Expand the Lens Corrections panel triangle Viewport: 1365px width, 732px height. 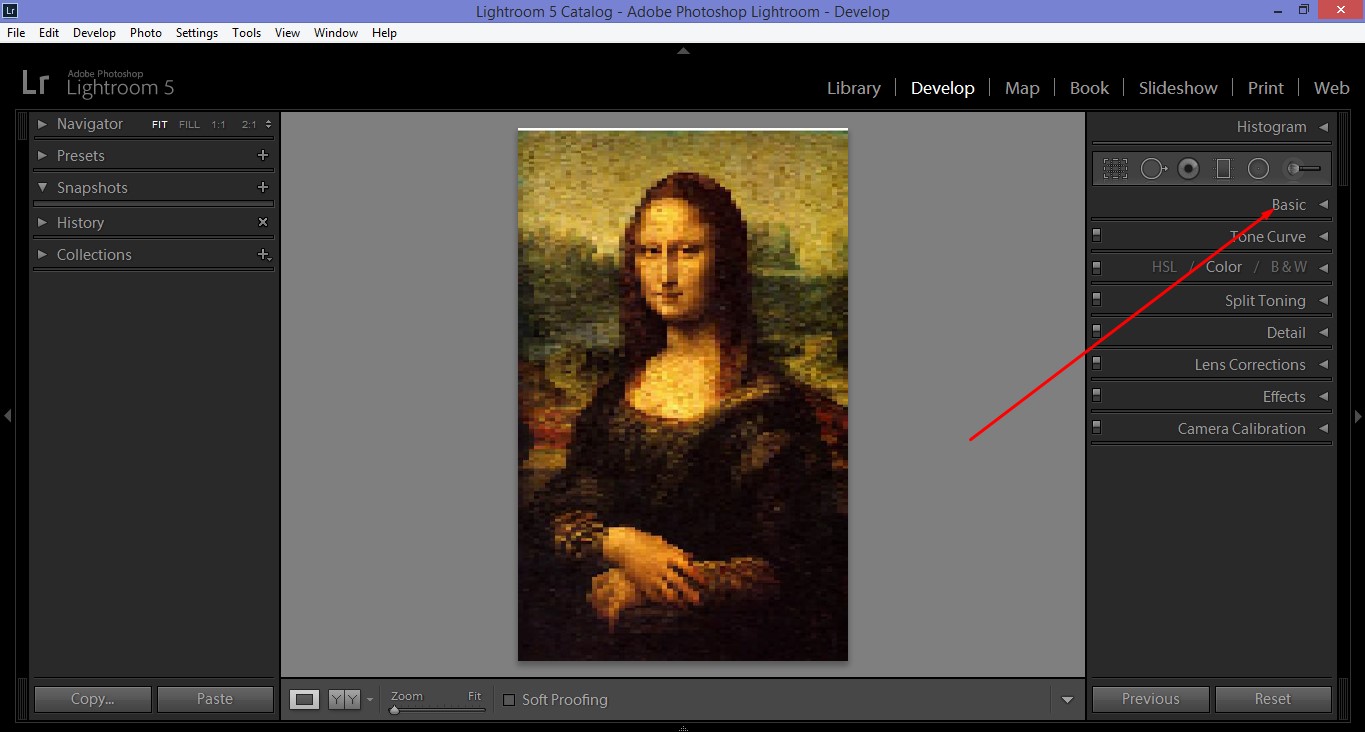[x=1323, y=364]
